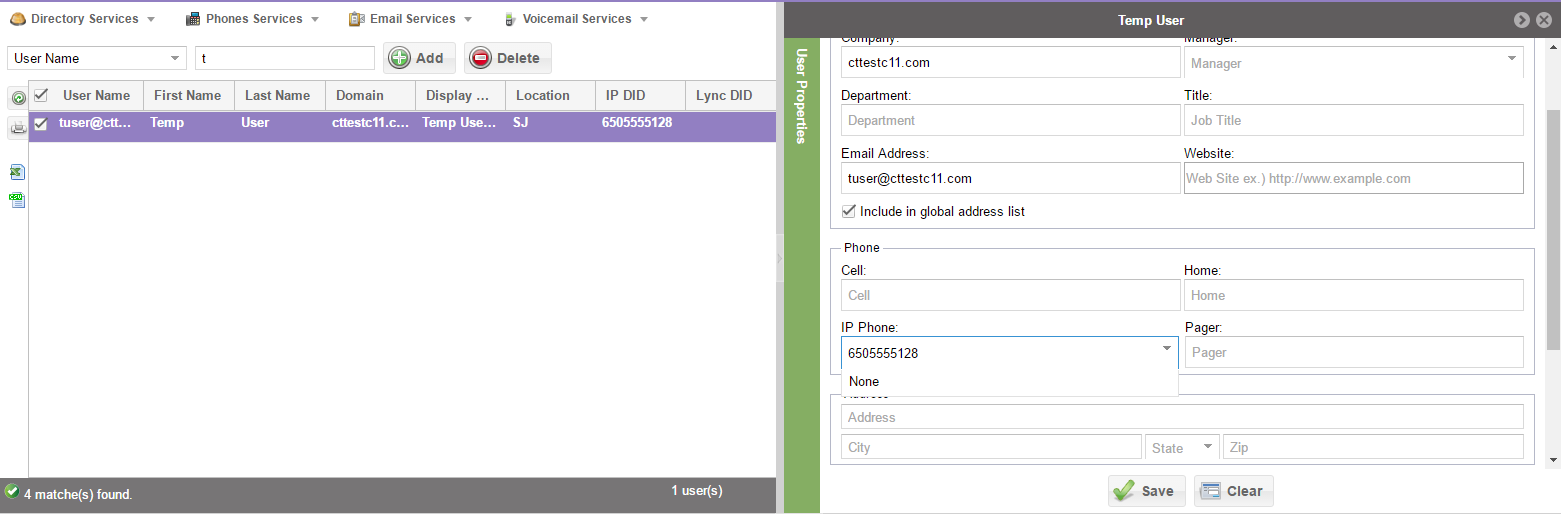Click the Website field
The height and width of the screenshot is (514, 1561).
pyautogui.click(x=1354, y=178)
